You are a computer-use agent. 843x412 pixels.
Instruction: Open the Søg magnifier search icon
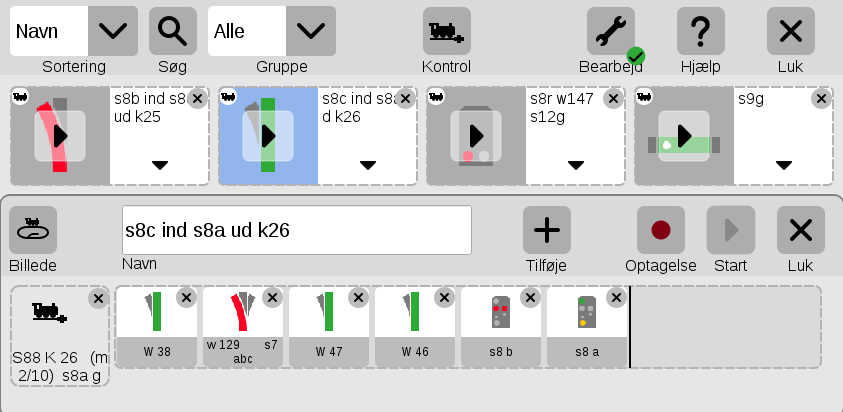(173, 31)
